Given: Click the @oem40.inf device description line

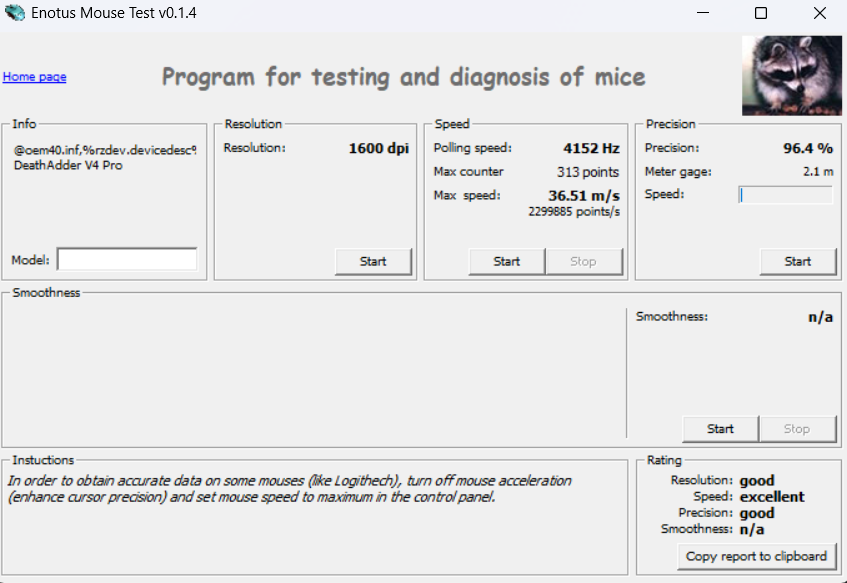Looking at the screenshot, I should coord(105,150).
